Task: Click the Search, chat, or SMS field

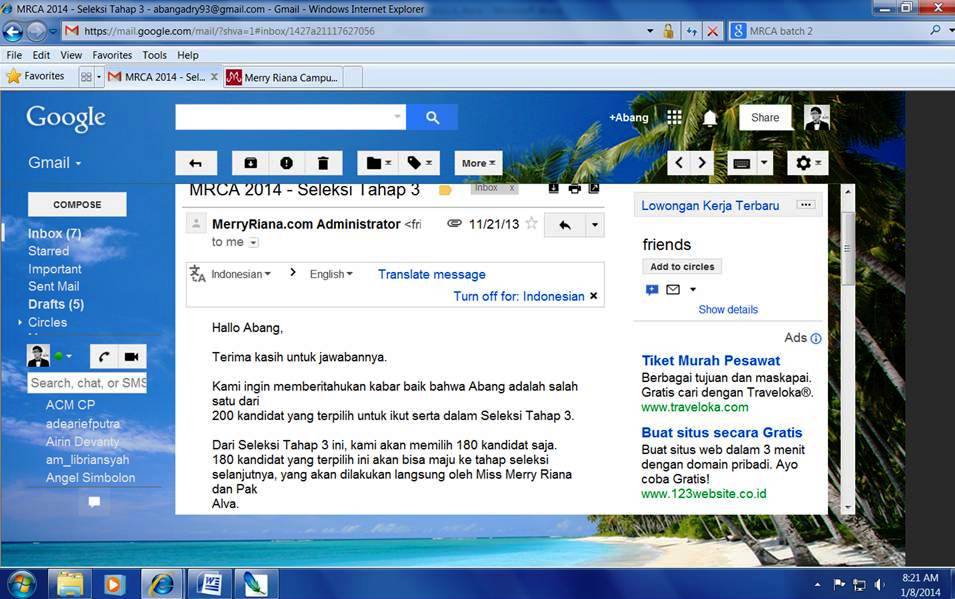Action: (x=87, y=383)
